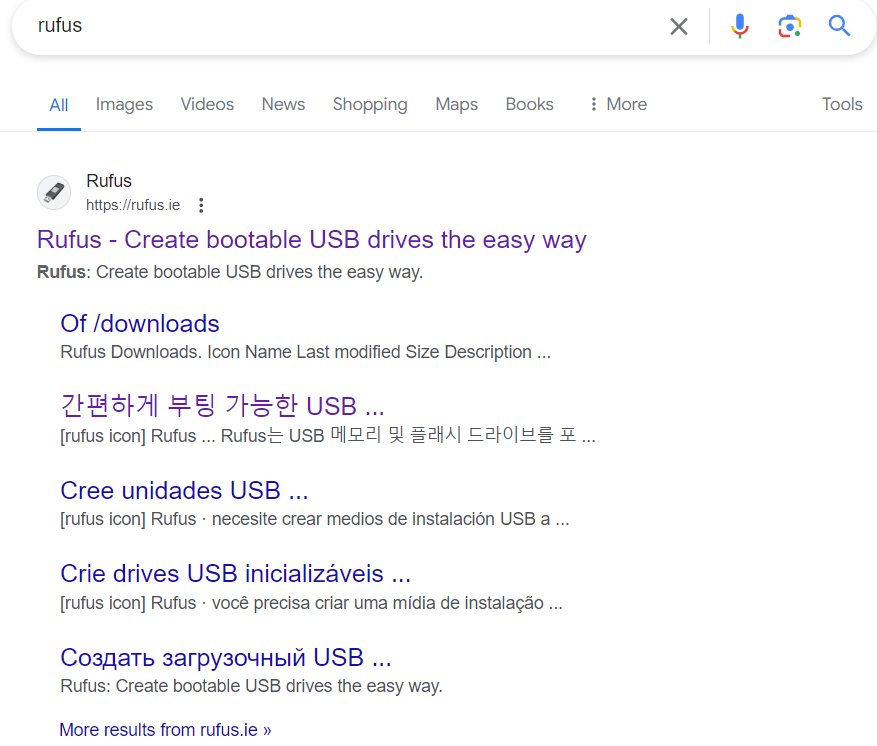Image resolution: width=877 pixels, height=746 pixels.
Task: Open the Tools filter options
Action: [x=842, y=104]
